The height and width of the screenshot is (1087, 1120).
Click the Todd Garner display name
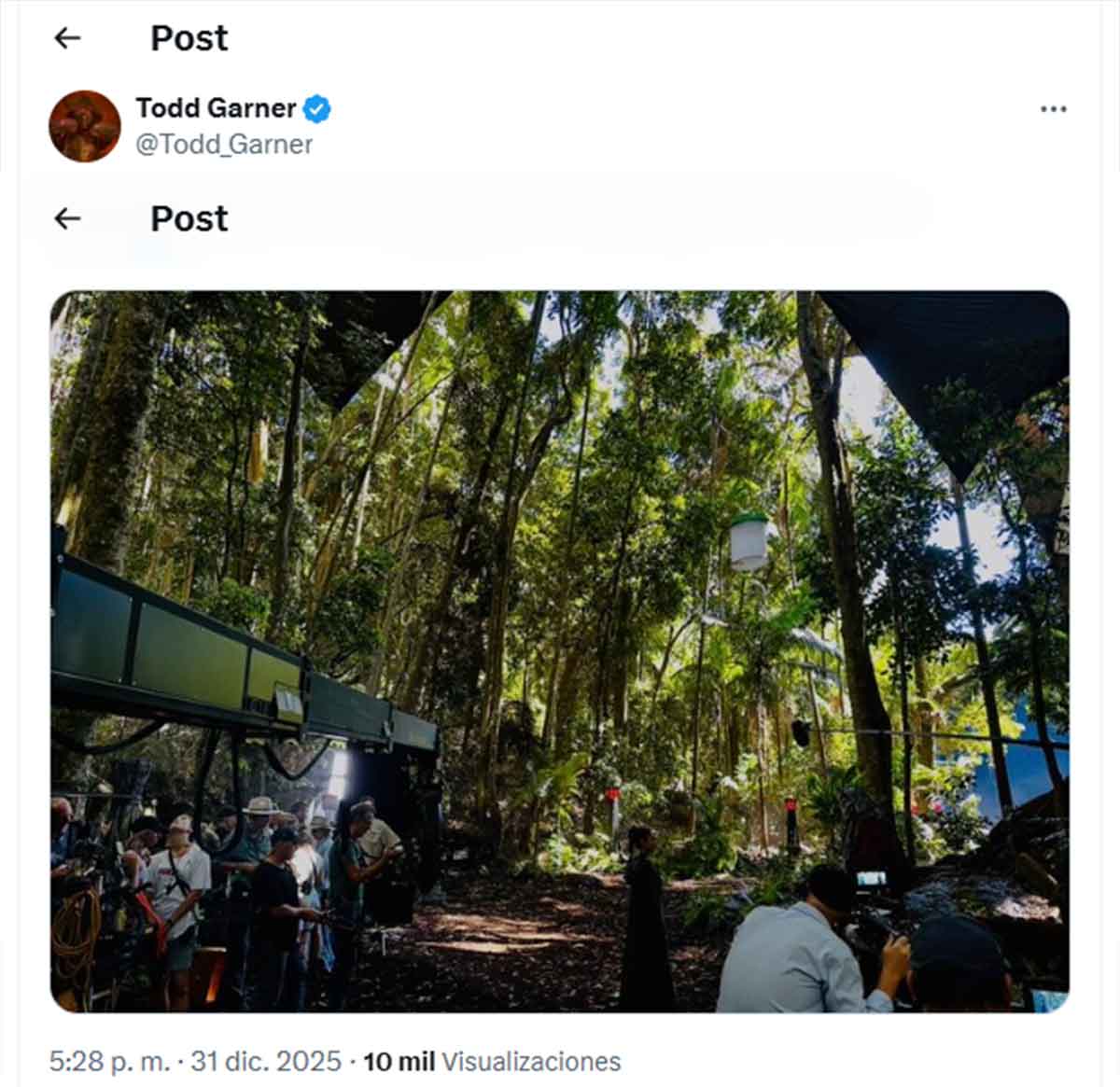[216, 108]
